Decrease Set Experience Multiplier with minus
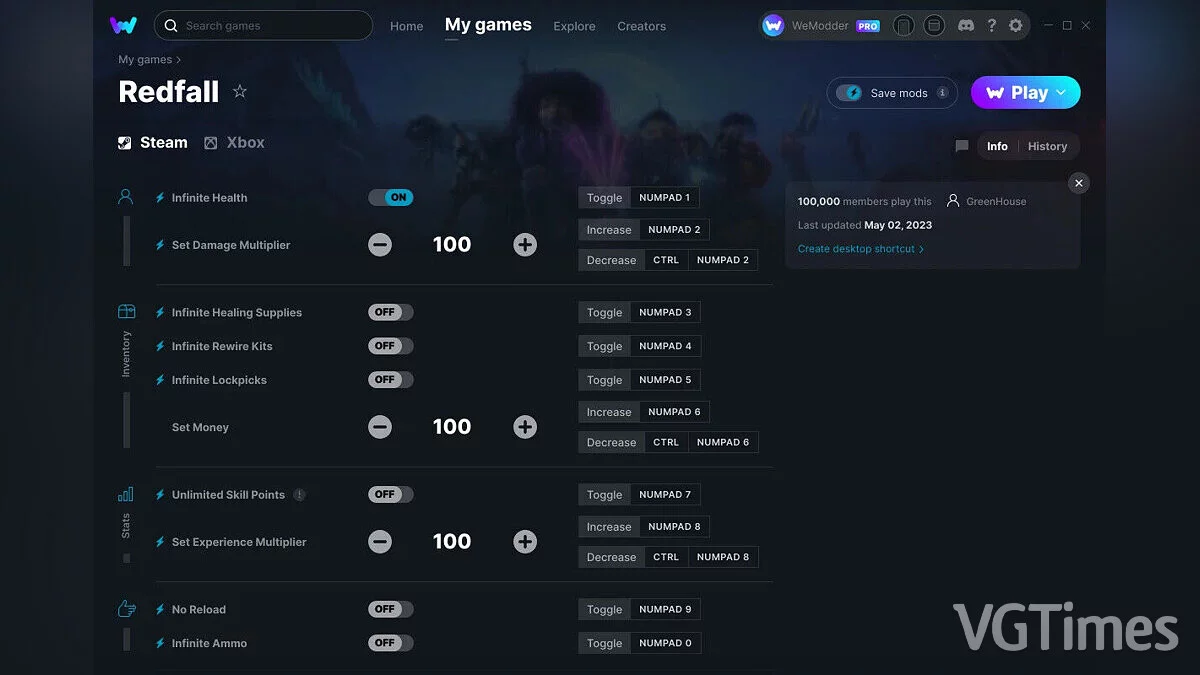This screenshot has width=1200, height=675. tap(380, 542)
